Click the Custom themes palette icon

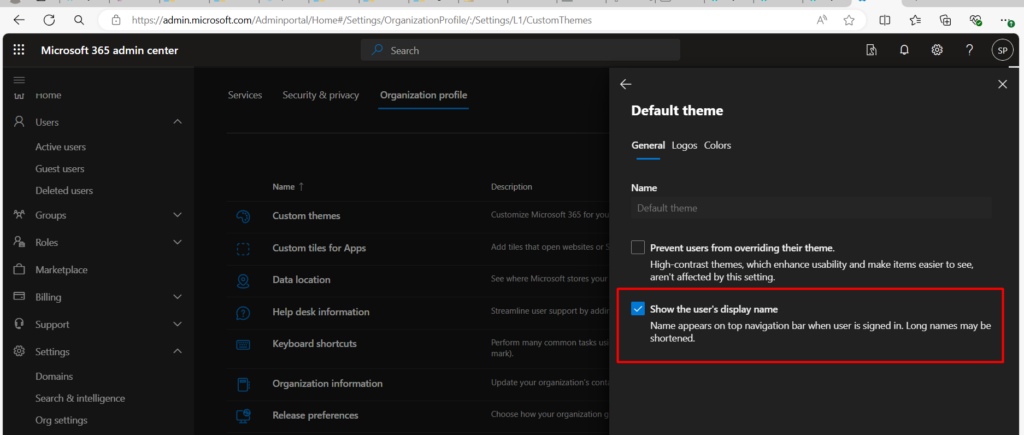click(243, 216)
